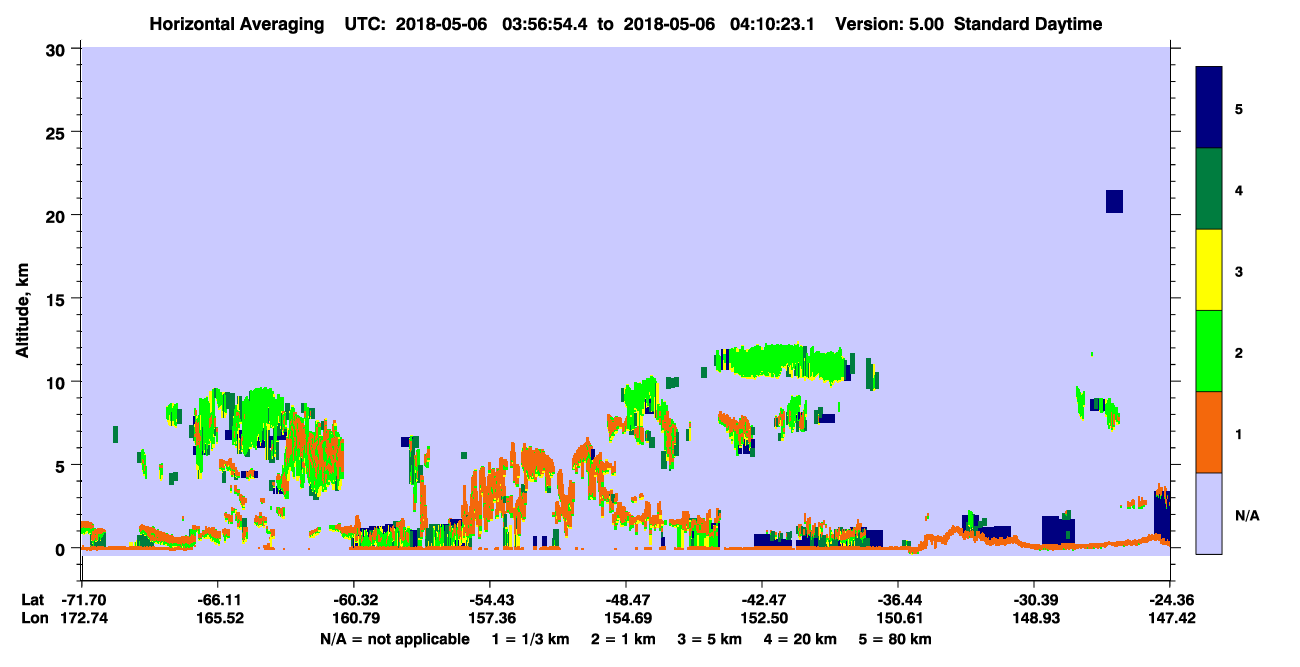
Task: Click the dark blue colorbar segment labeled 5
Action: click(x=1209, y=108)
